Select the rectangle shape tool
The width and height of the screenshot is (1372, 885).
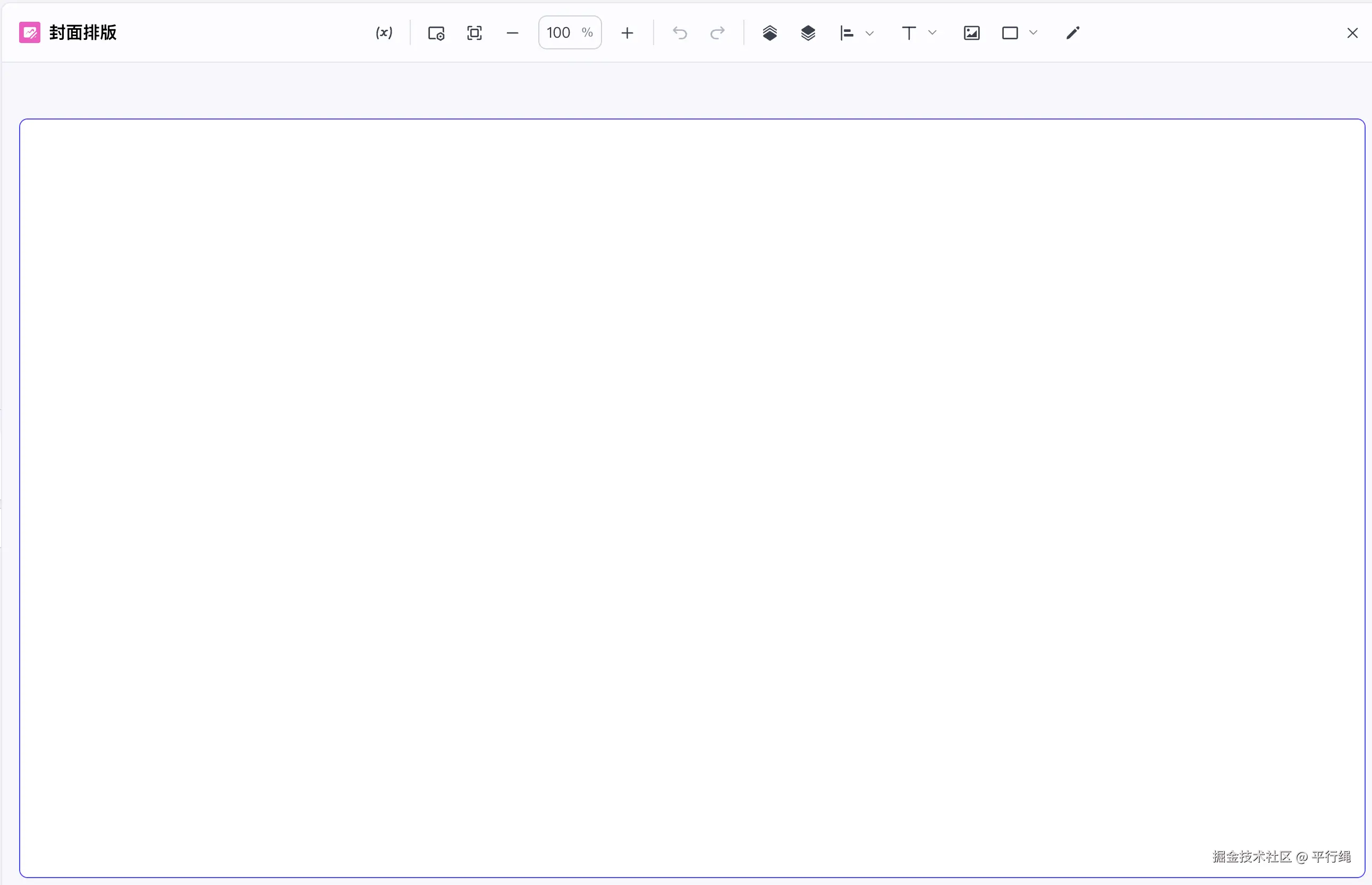click(x=1010, y=33)
